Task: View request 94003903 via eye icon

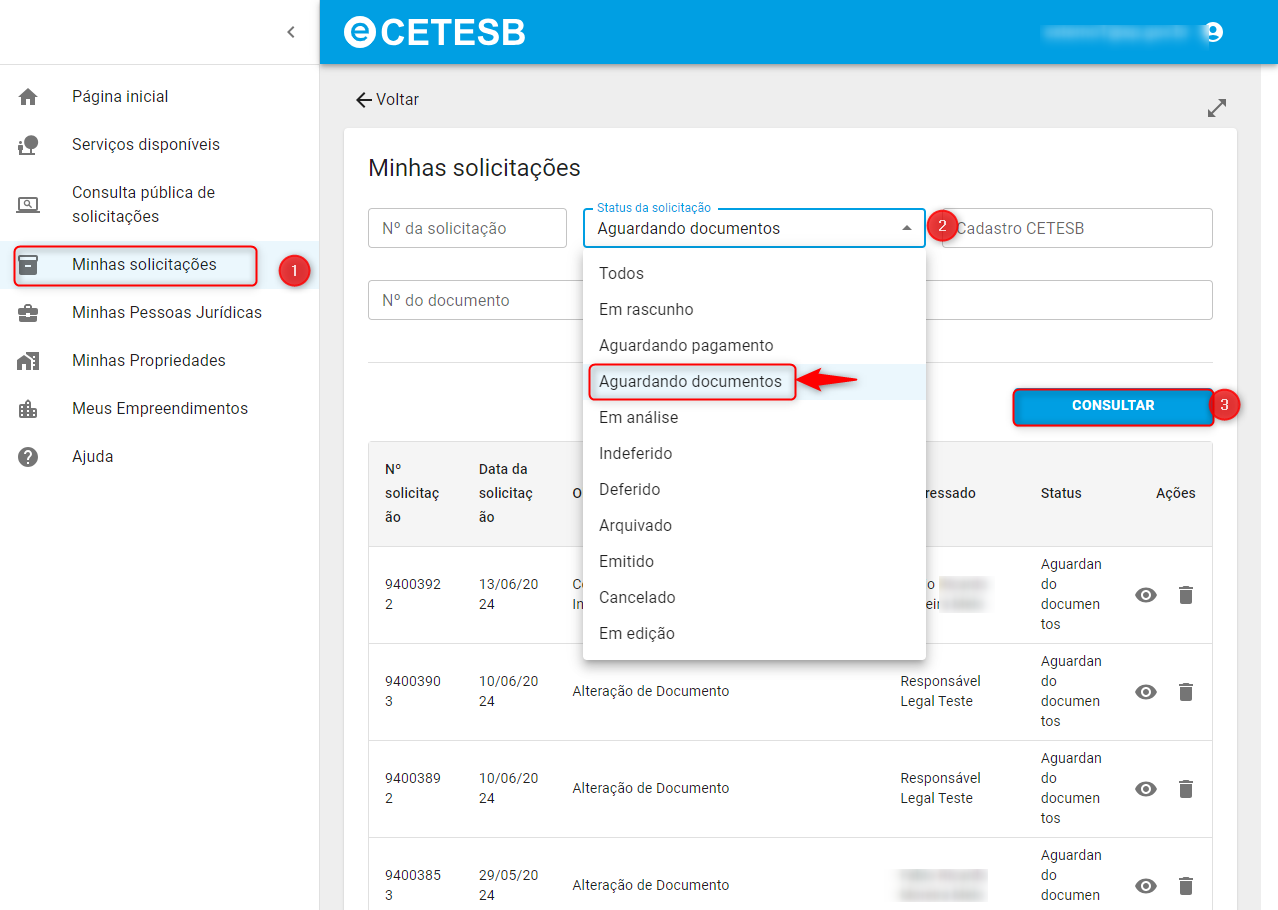Action: (x=1146, y=692)
